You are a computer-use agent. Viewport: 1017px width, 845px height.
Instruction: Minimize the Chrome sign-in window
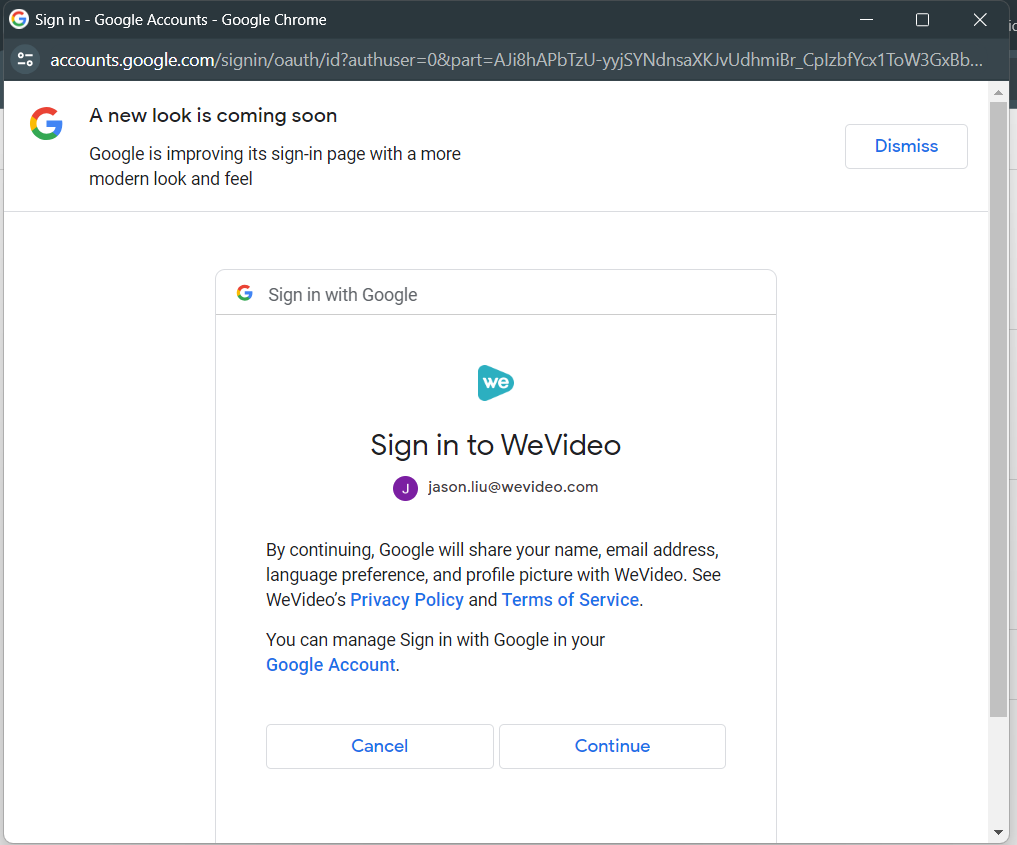pos(866,19)
